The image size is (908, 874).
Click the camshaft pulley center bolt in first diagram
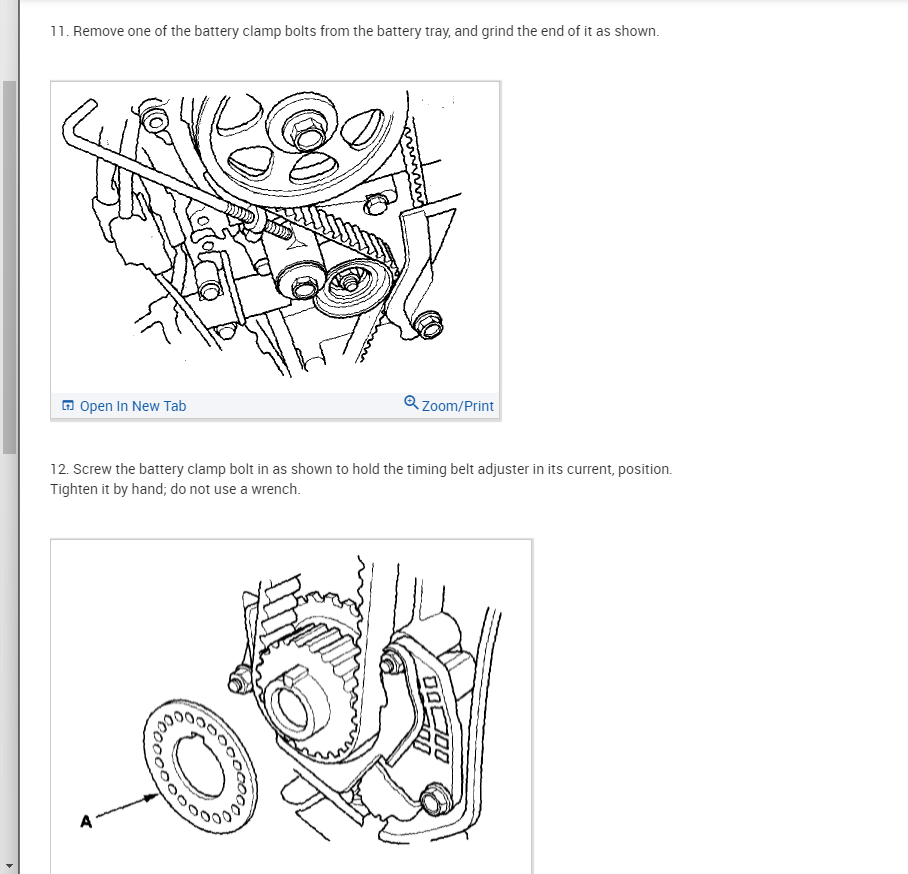304,134
